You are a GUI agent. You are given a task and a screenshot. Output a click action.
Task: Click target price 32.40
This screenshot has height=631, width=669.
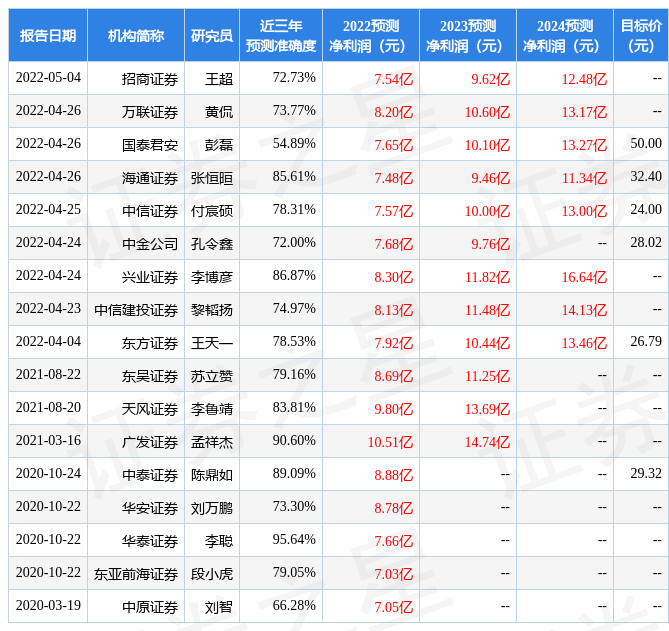pos(646,176)
